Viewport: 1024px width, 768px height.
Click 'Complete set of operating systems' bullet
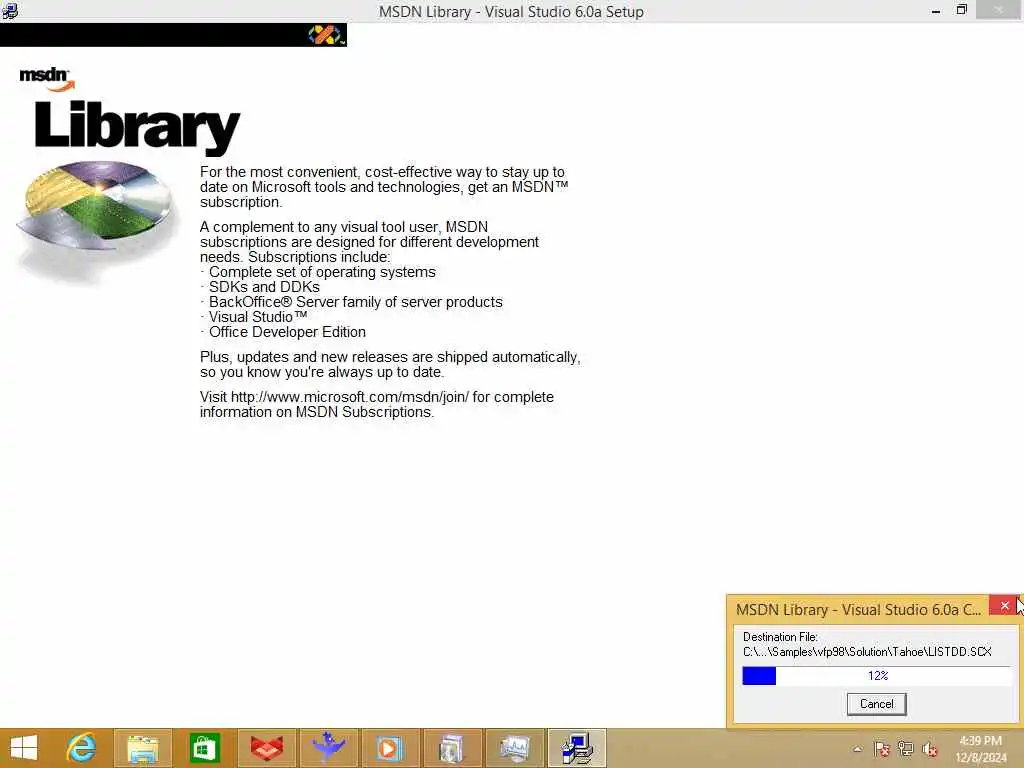pyautogui.click(x=322, y=272)
